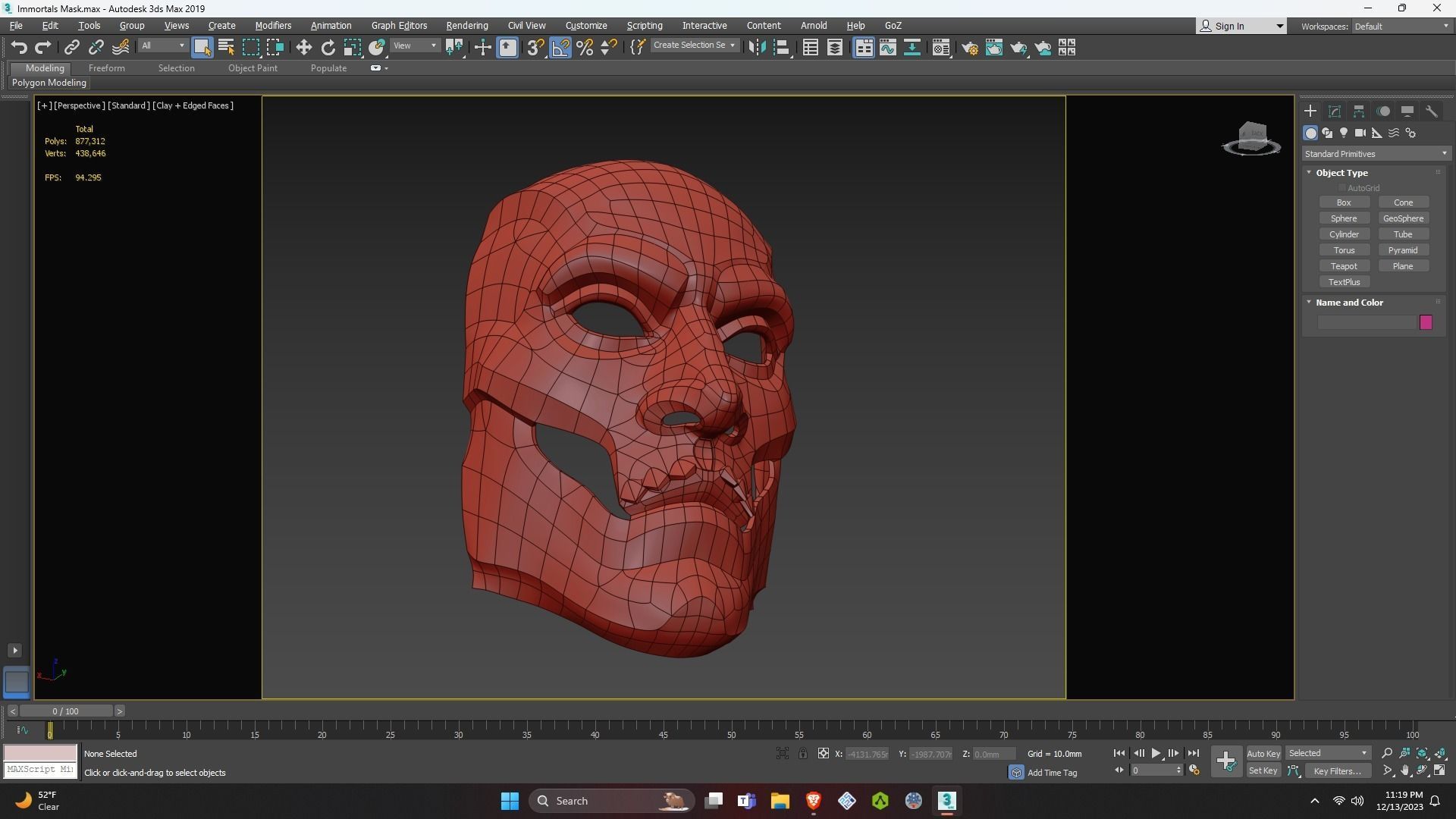The image size is (1456, 819).
Task: Activate Select and Rotate tool
Action: pyautogui.click(x=328, y=48)
